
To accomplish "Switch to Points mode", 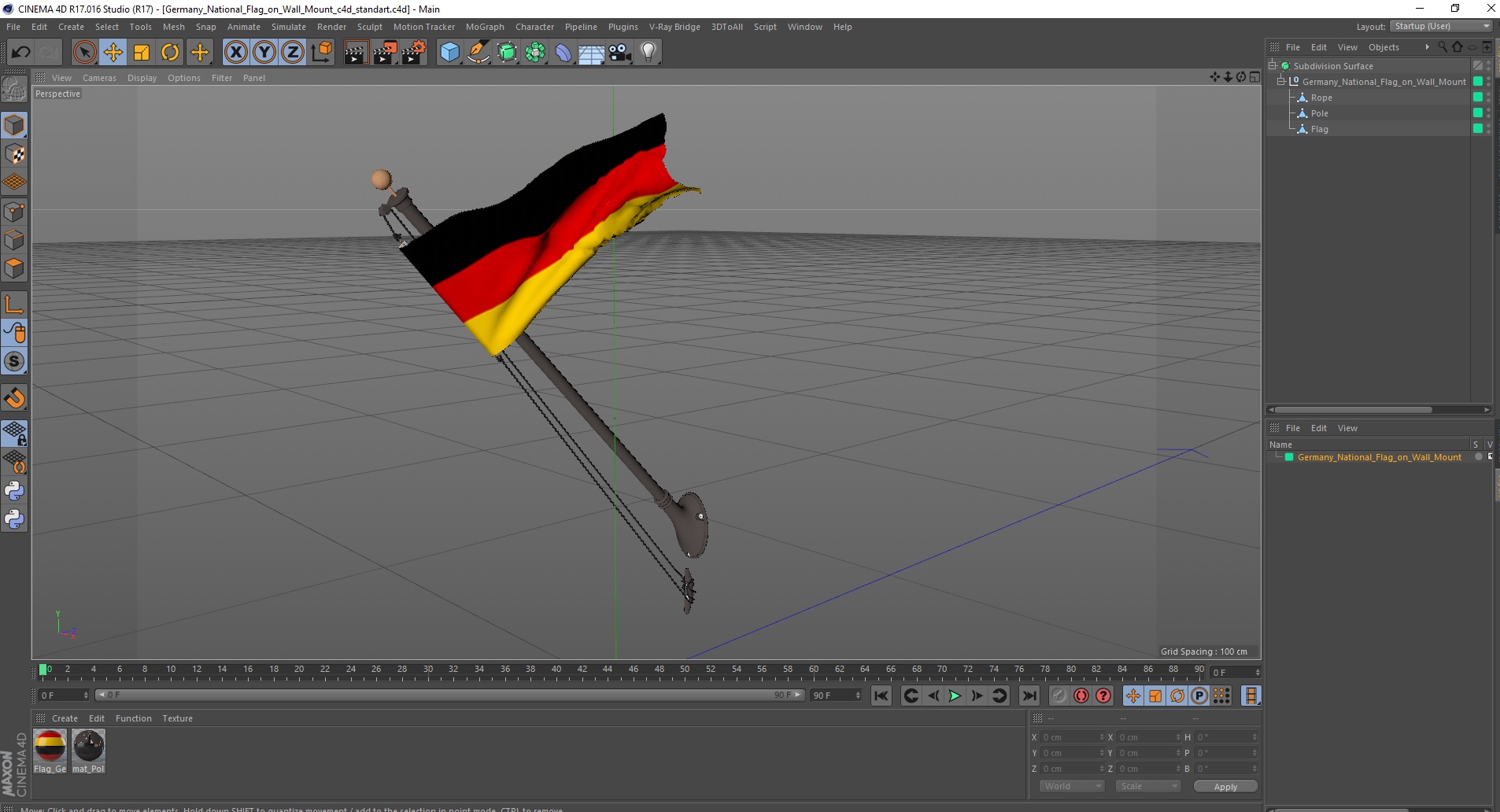I will pos(14,212).
